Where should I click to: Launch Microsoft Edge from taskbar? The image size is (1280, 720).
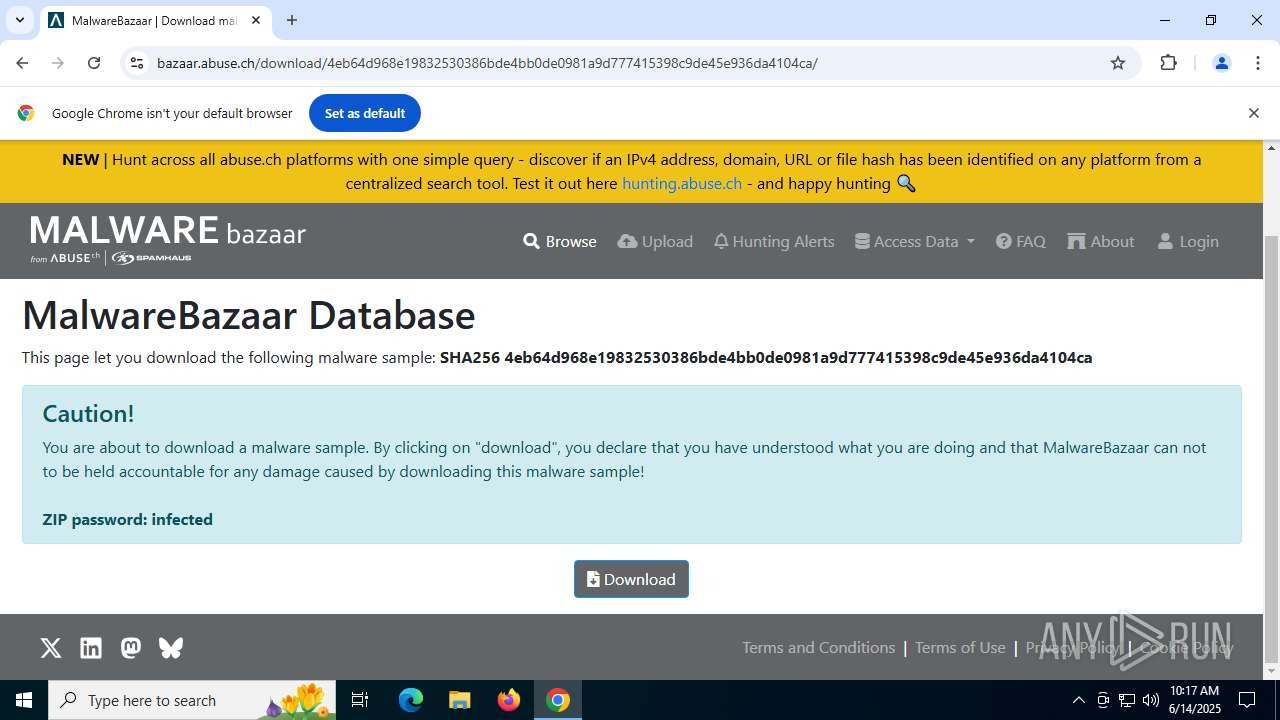click(411, 700)
